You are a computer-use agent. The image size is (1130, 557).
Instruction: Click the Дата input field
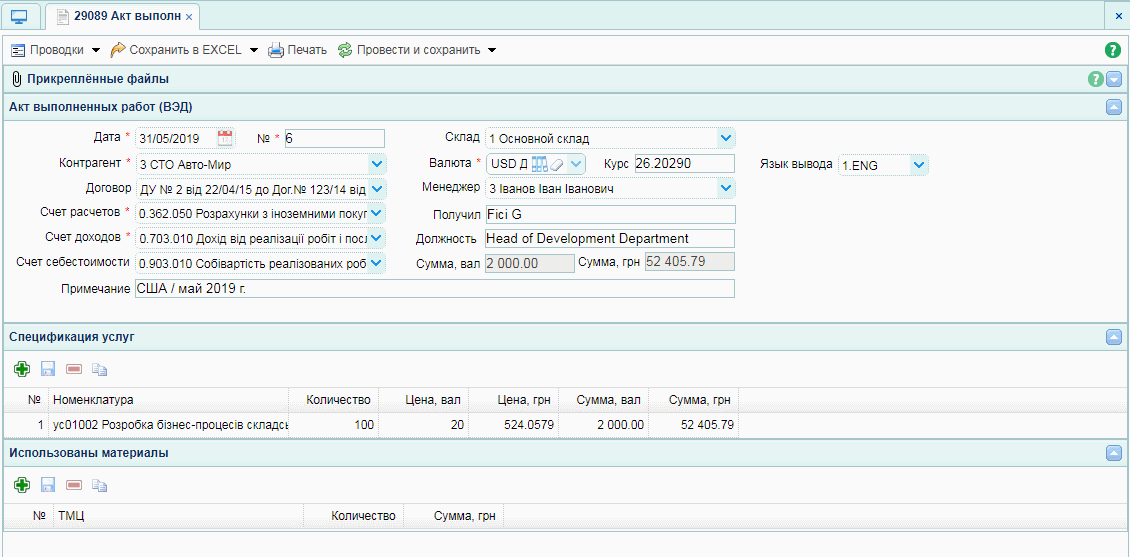tap(176, 138)
